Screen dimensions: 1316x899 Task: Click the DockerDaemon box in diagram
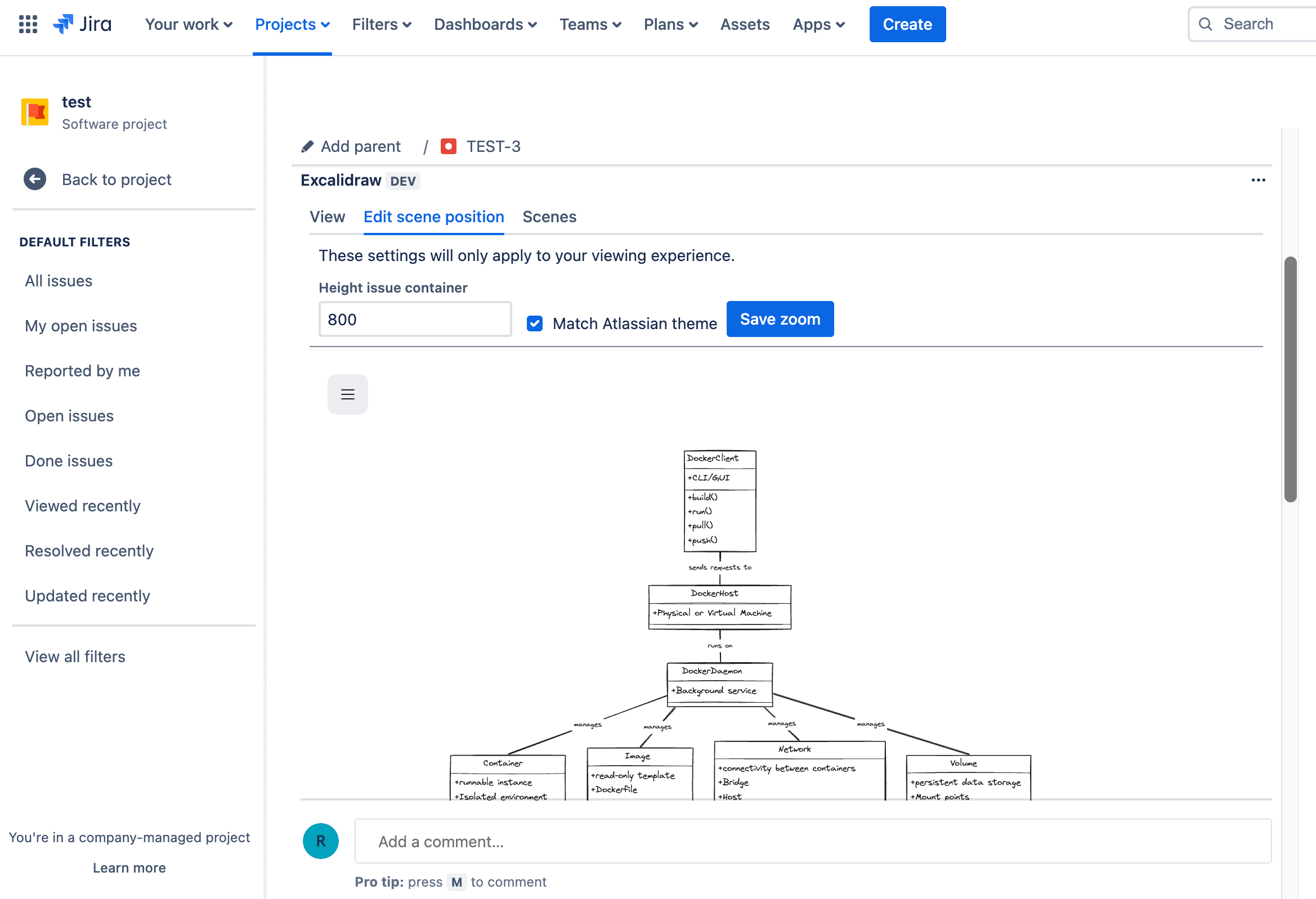coord(719,685)
